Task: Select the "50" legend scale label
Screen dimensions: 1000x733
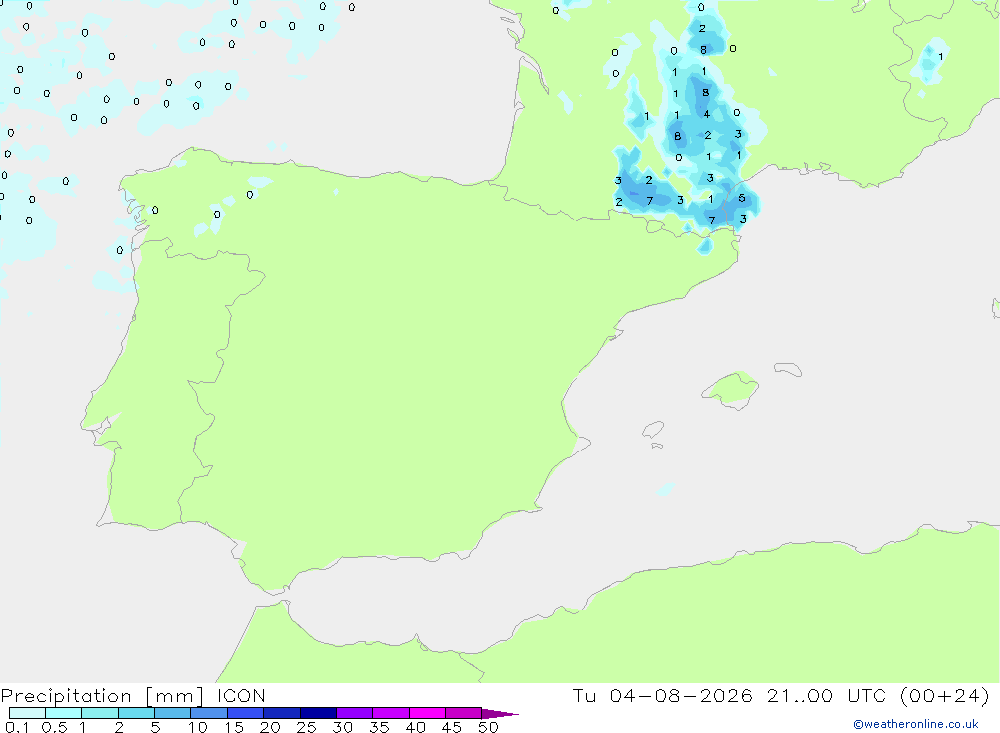Action: pyautogui.click(x=488, y=727)
